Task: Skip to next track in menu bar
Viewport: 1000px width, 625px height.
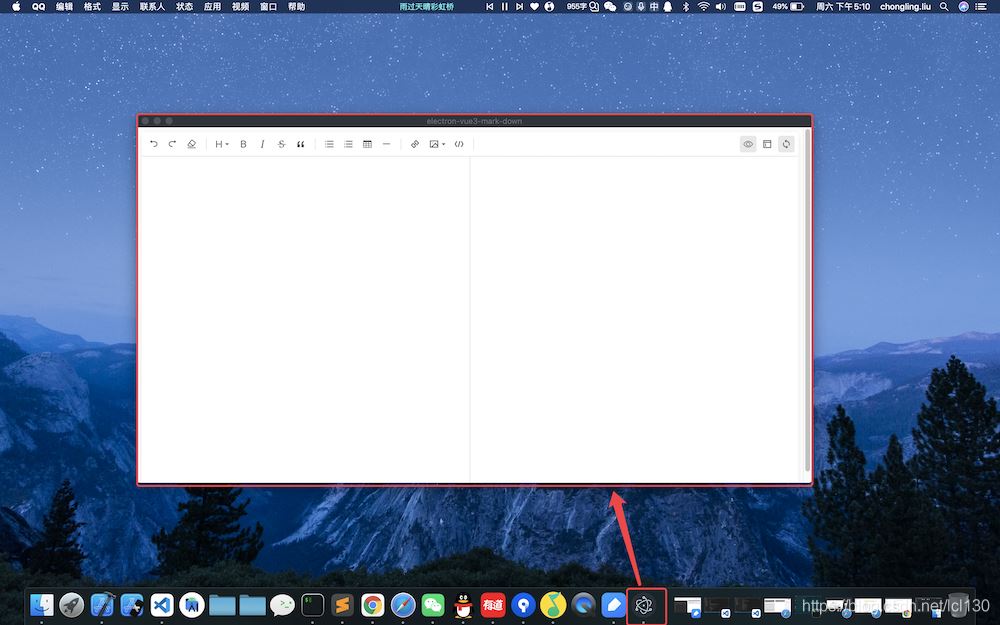Action: pos(519,6)
